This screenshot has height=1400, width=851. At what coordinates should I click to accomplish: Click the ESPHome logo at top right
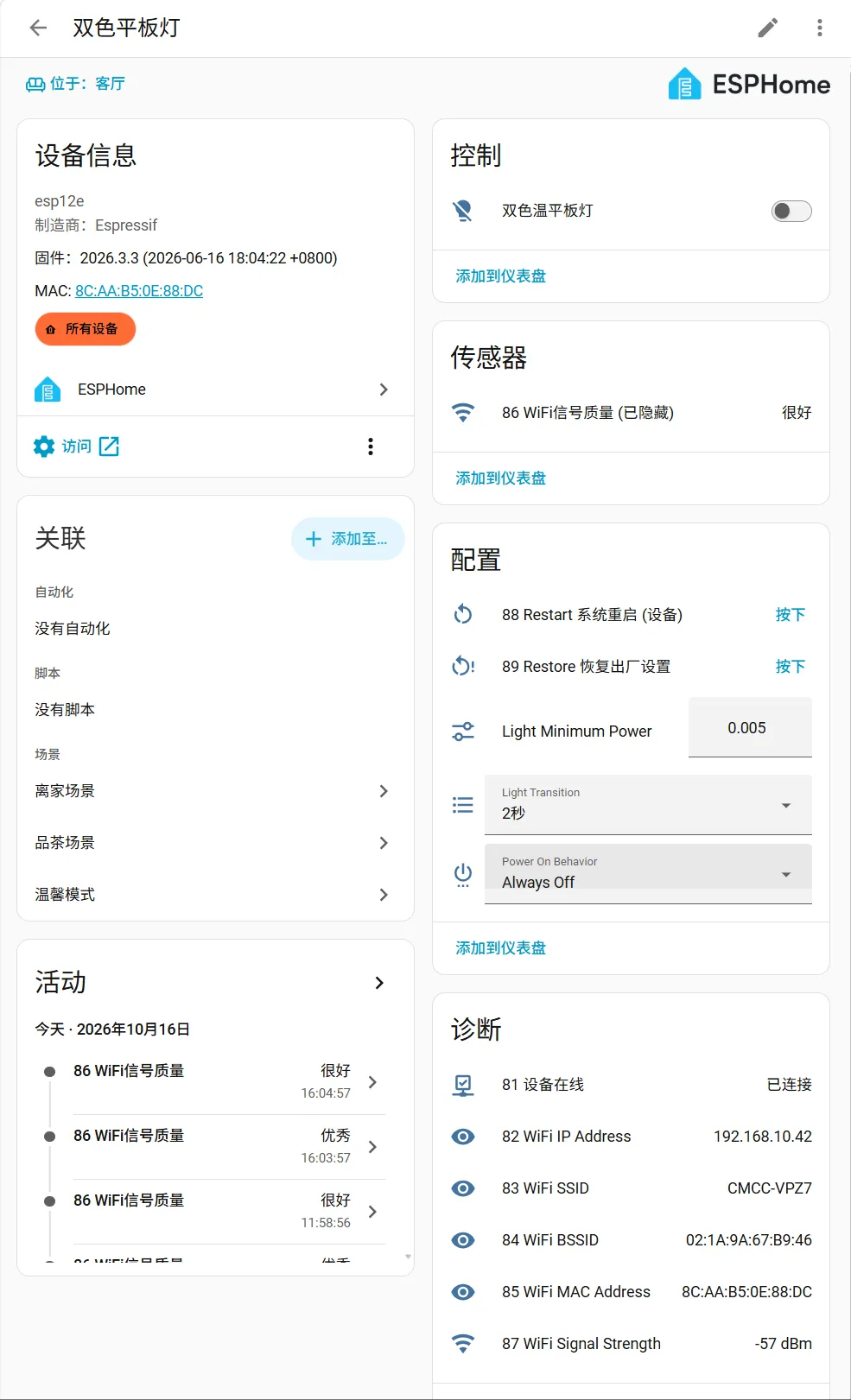click(749, 84)
